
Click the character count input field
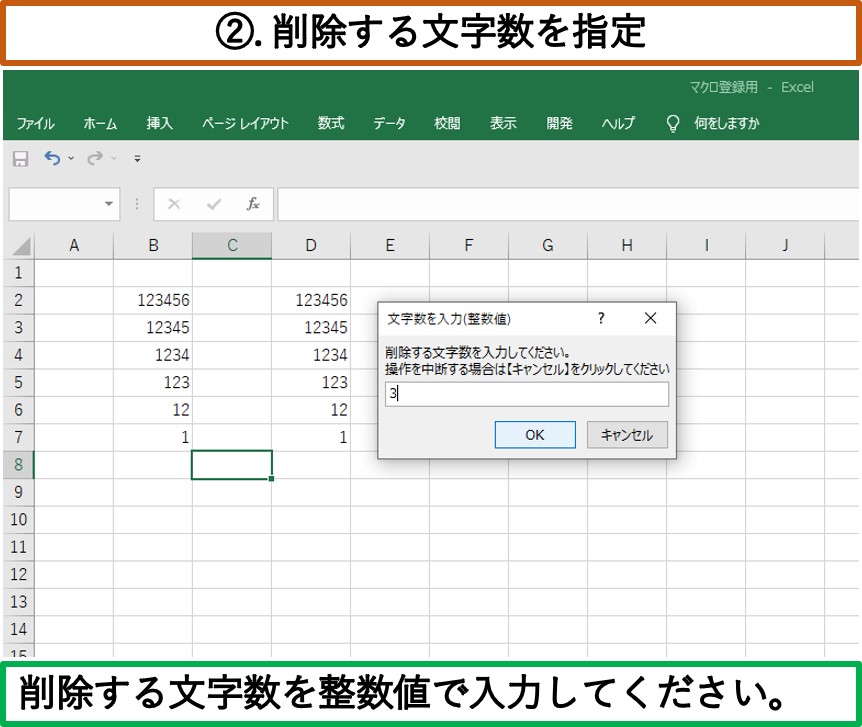526,394
